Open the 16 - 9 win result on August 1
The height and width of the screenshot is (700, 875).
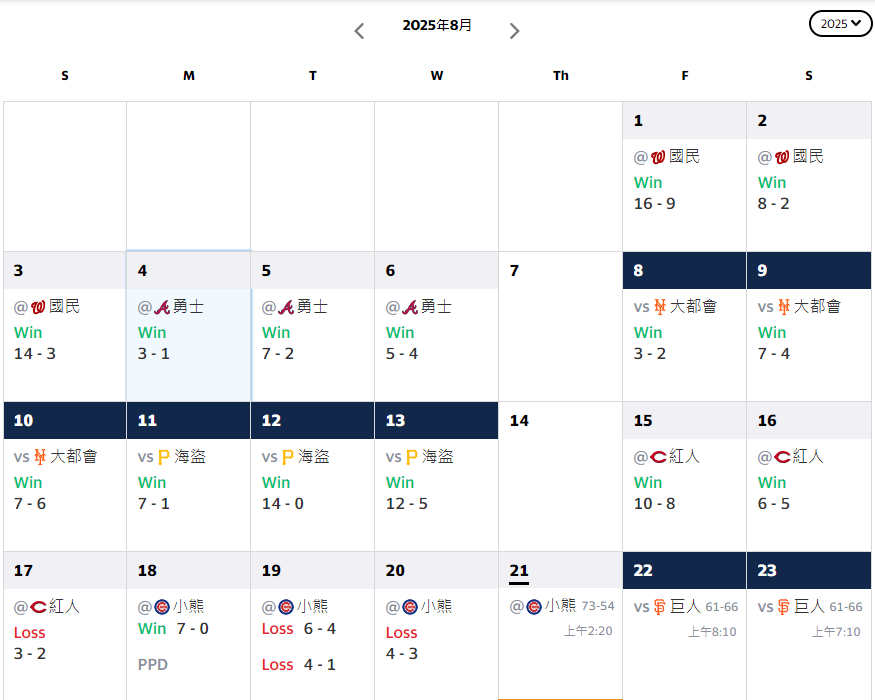tap(654, 204)
